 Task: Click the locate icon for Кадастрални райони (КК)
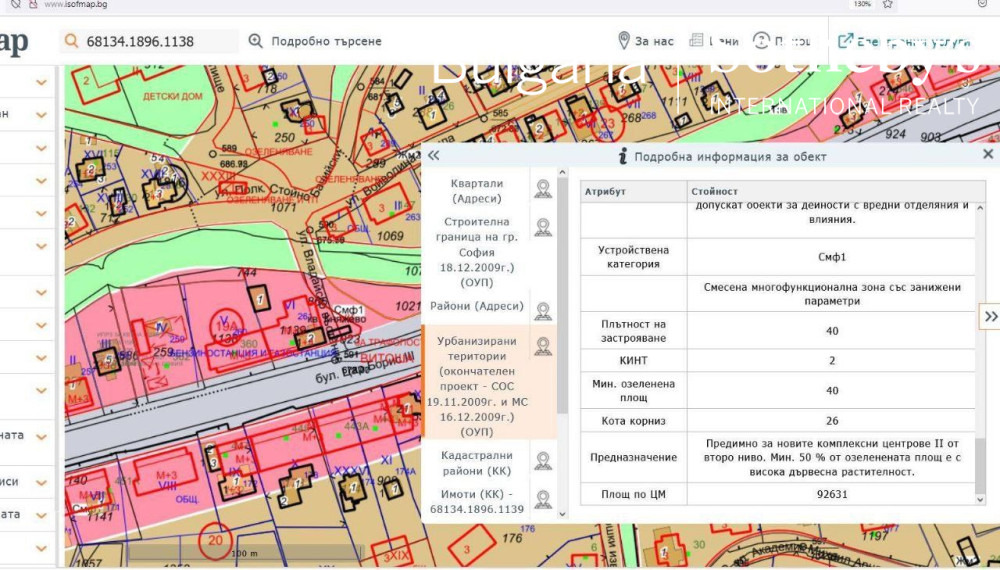pos(542,460)
